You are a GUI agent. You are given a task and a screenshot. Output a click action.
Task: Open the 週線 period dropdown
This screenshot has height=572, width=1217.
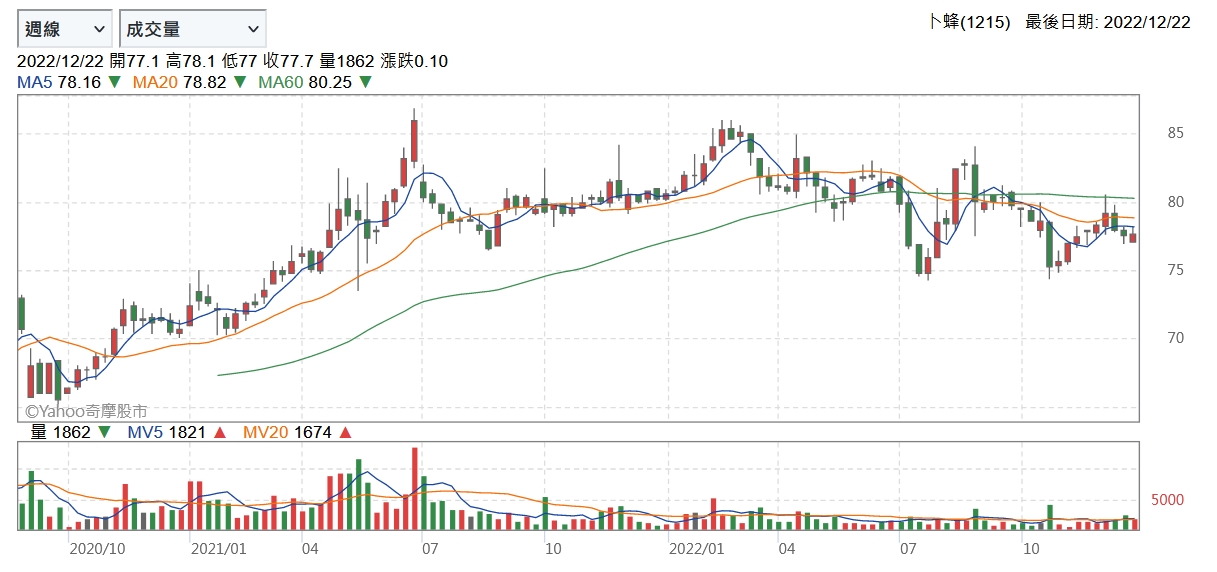coord(65,29)
